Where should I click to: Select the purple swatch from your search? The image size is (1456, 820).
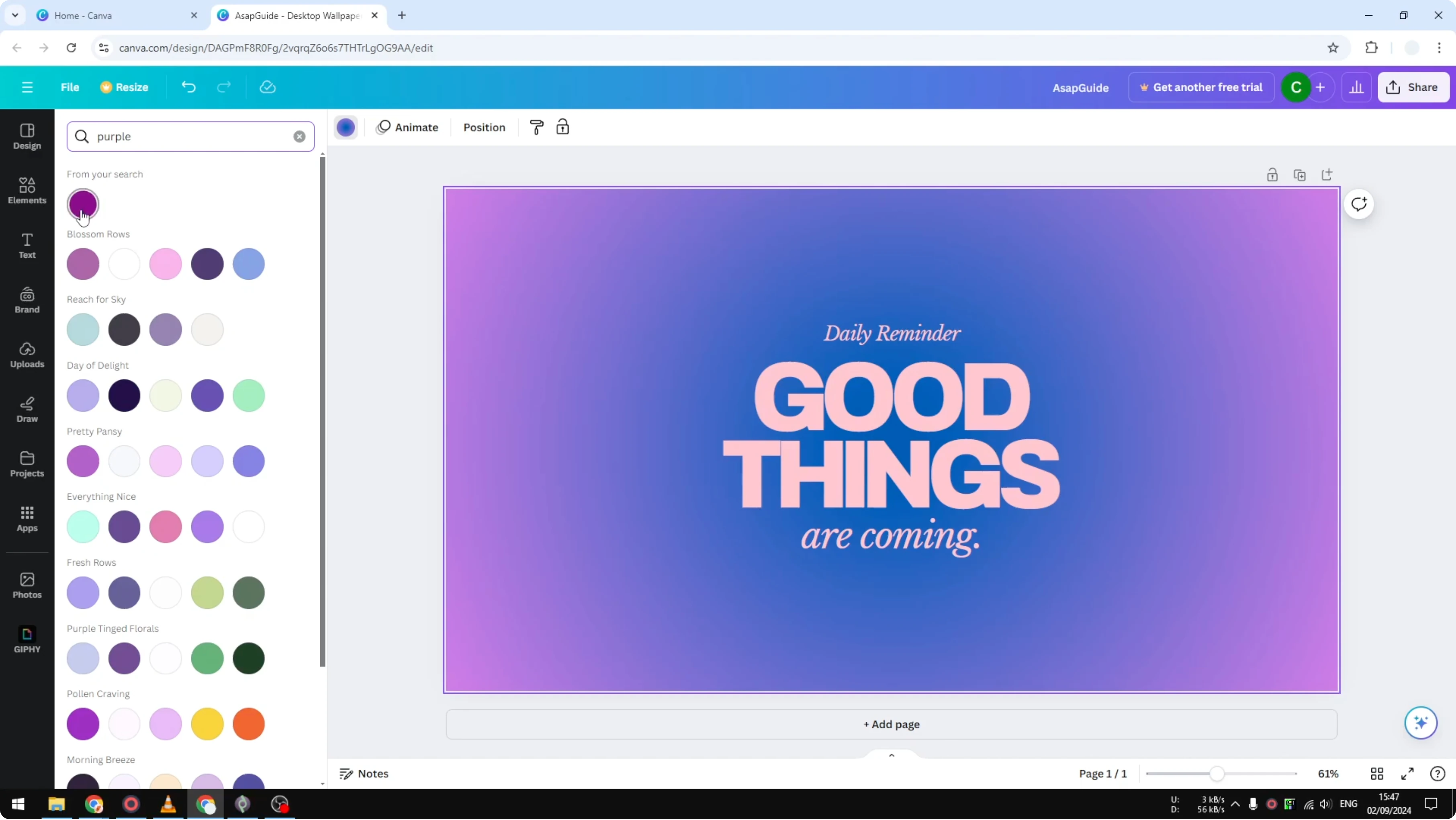click(x=83, y=204)
